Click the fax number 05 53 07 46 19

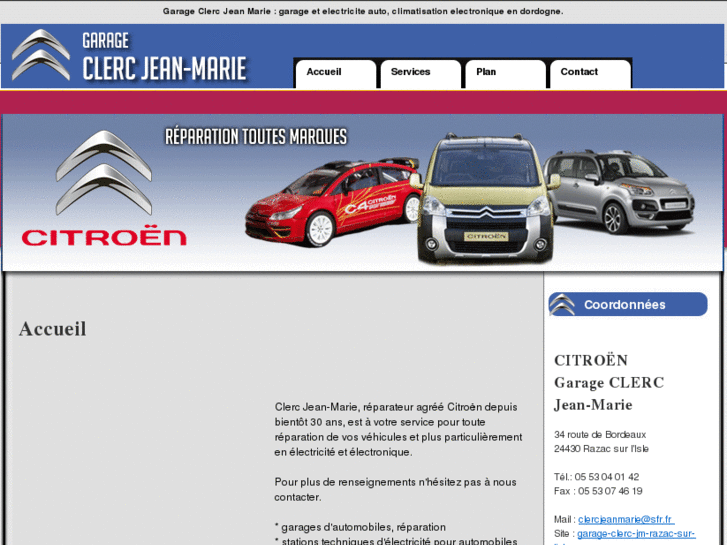click(610, 491)
